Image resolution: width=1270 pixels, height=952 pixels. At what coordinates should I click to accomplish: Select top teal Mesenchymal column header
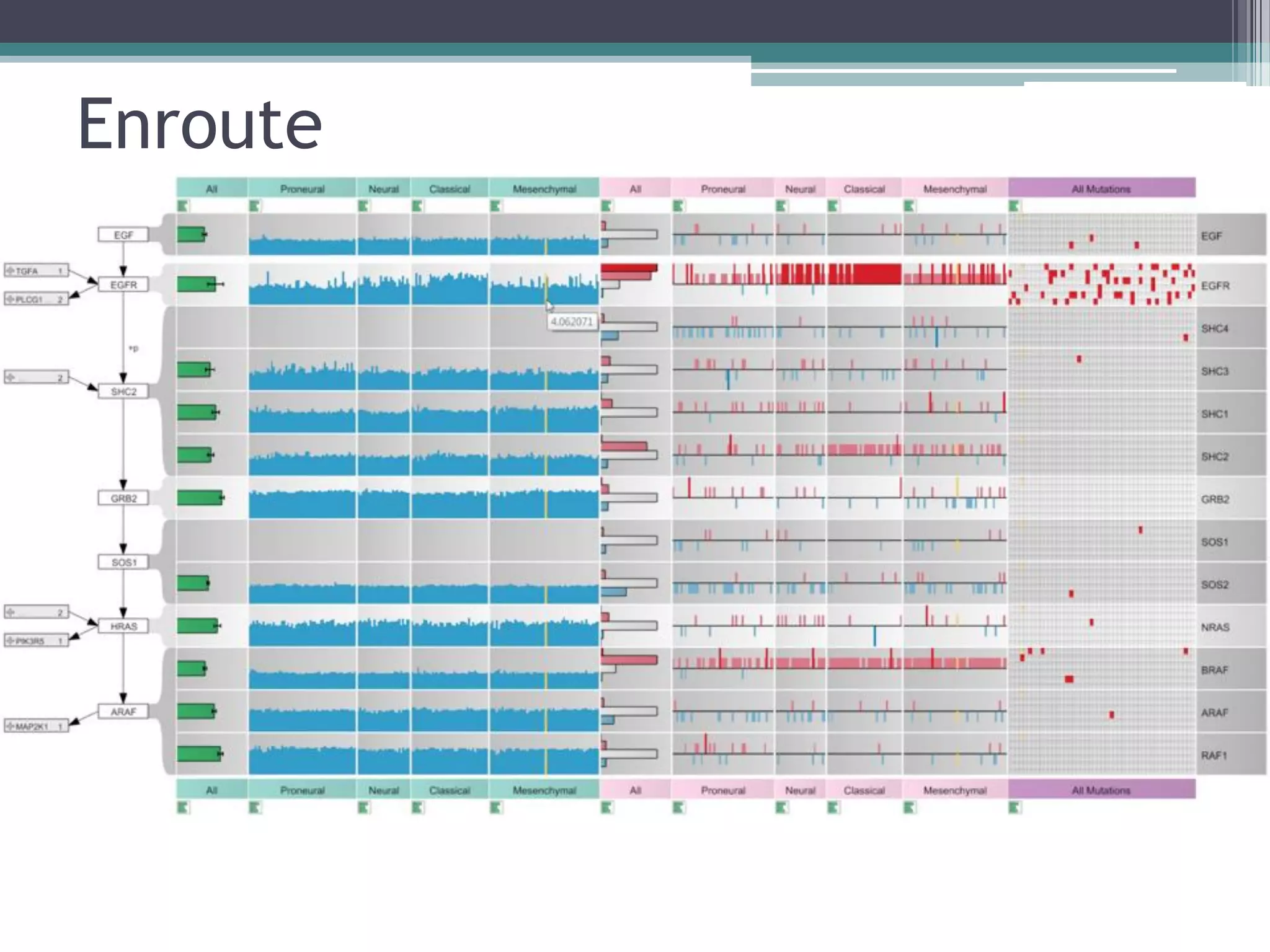pyautogui.click(x=544, y=188)
